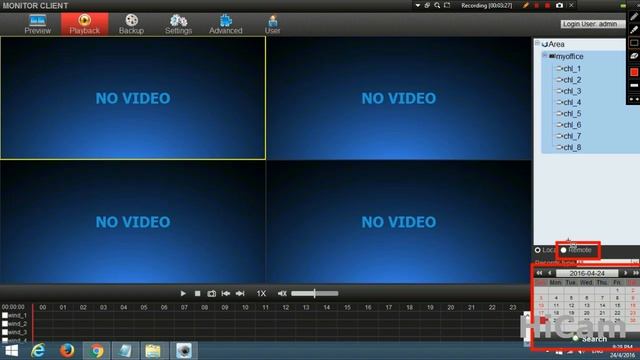Collapse the myoffice tree node
Screen dimensions: 640x360
[x=544, y=55]
